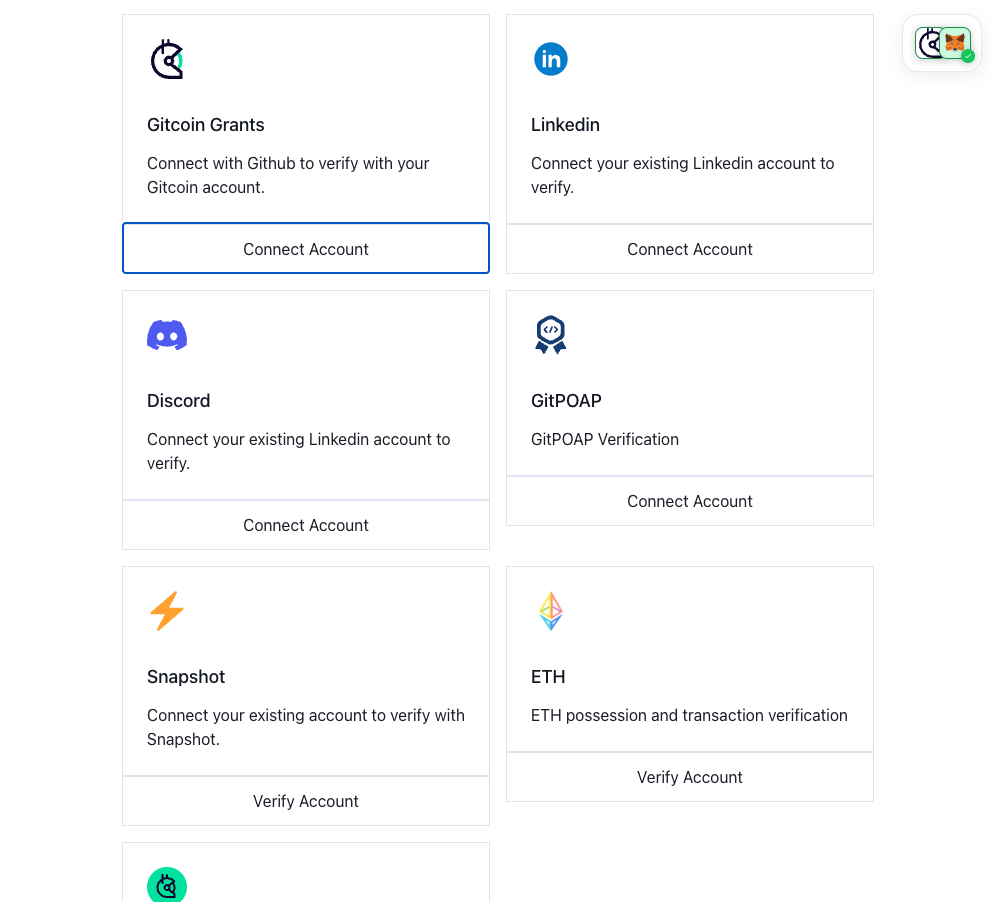The width and height of the screenshot is (995, 902).
Task: Click the green Gitcoin icon at bottom
Action: (x=167, y=886)
